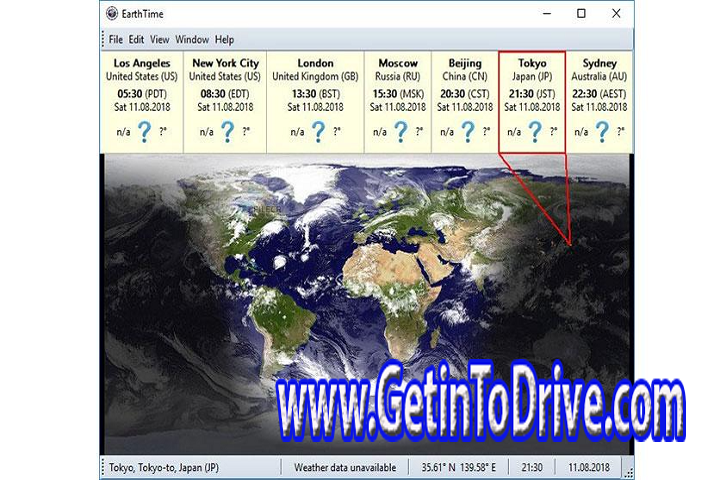Select the Beijing city name
720x480 pixels.
(465, 63)
